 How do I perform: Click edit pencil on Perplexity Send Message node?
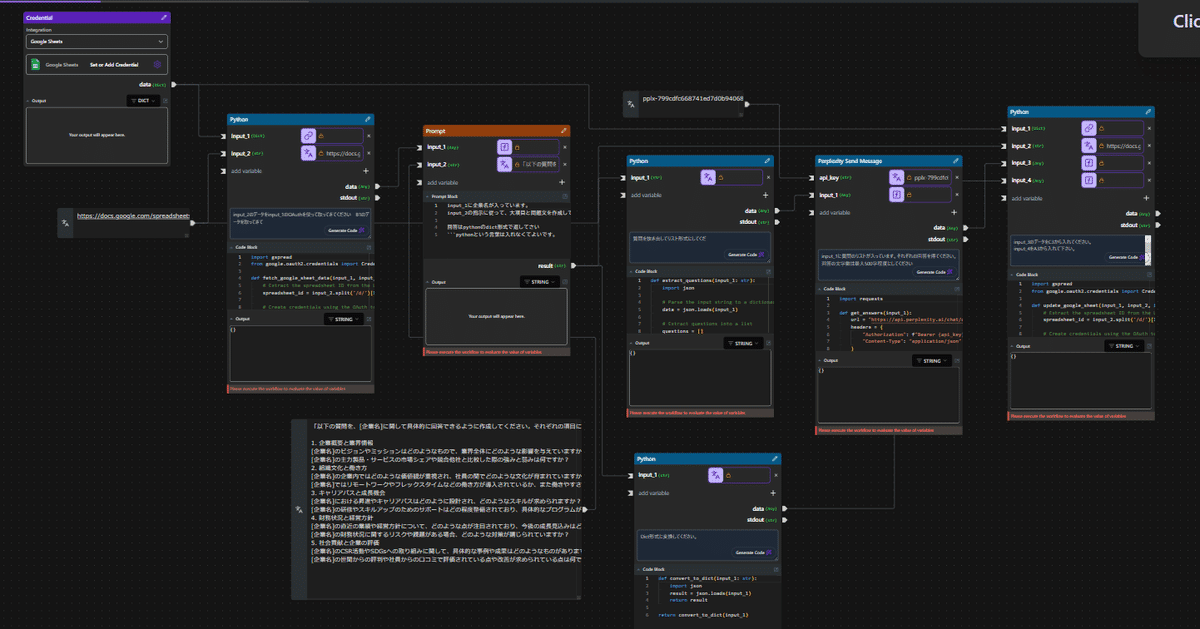click(x=955, y=160)
